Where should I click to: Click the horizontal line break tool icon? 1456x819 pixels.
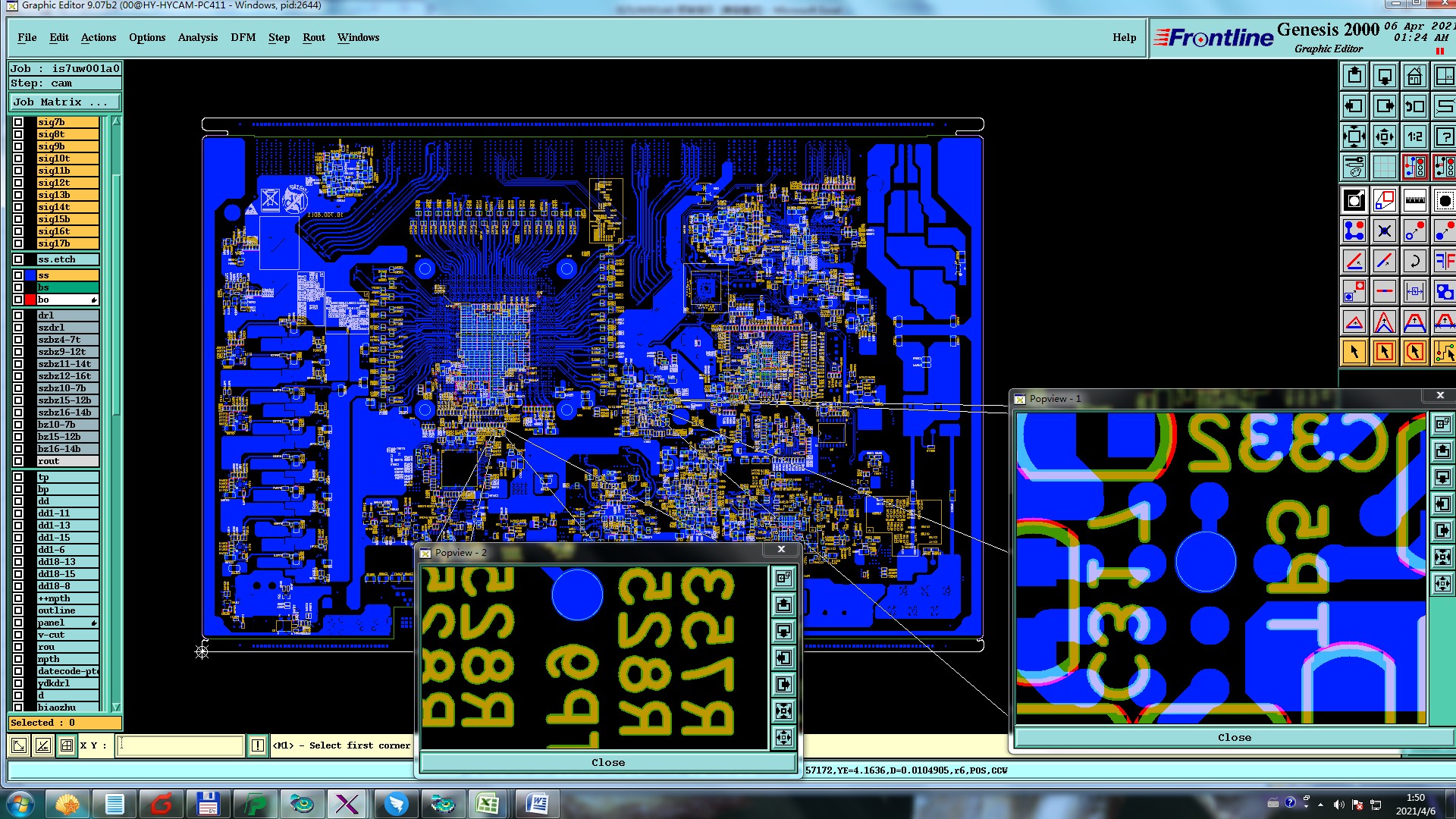tap(1385, 291)
